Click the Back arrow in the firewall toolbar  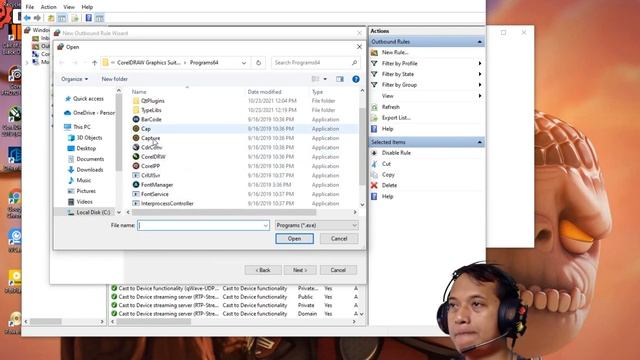coord(27,18)
